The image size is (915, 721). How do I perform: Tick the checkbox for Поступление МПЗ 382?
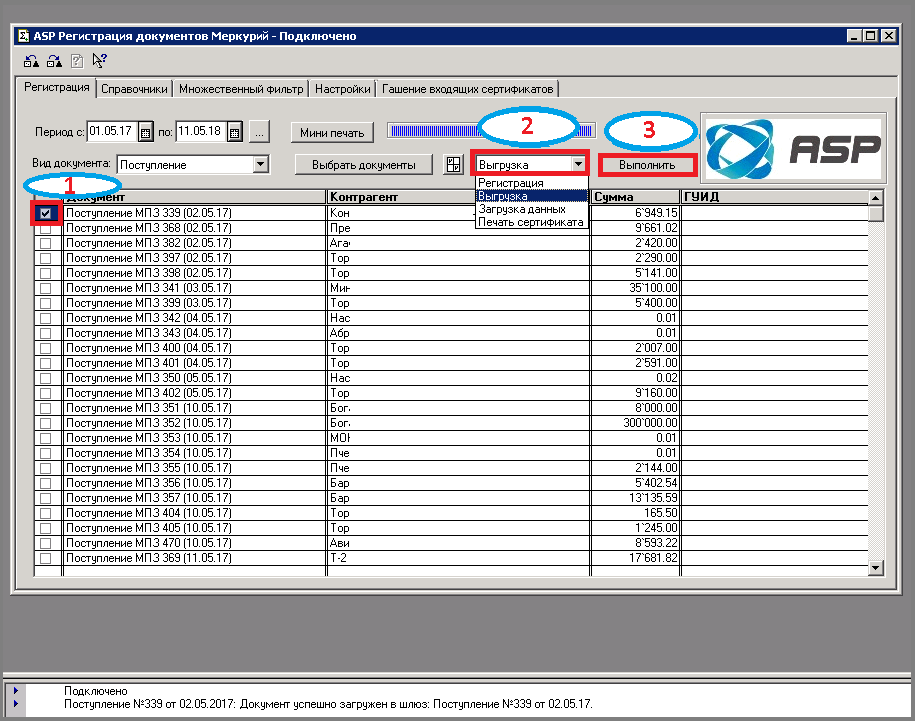tap(46, 243)
